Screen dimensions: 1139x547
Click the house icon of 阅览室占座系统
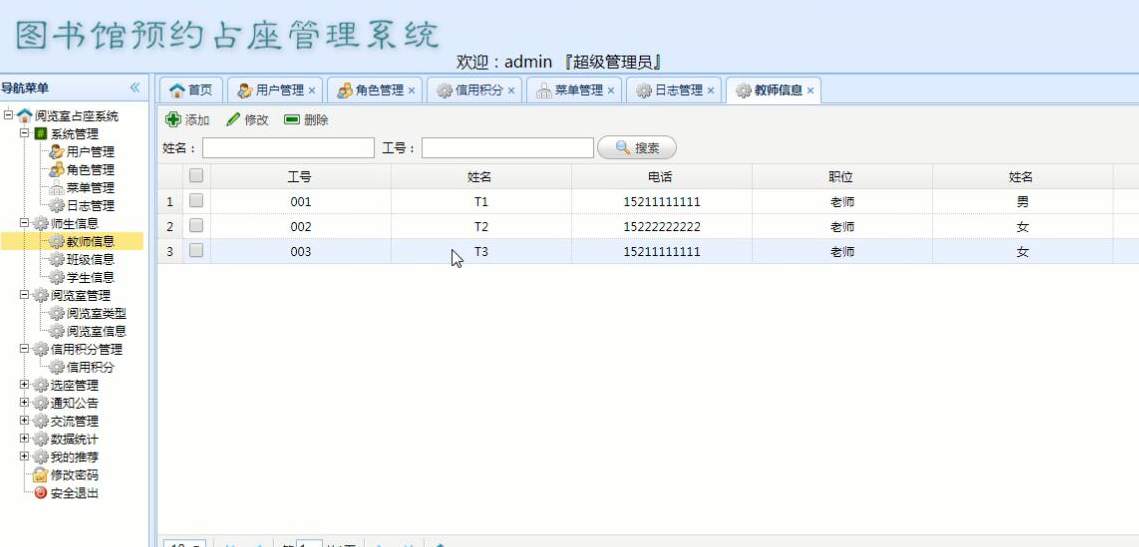pyautogui.click(x=25, y=116)
